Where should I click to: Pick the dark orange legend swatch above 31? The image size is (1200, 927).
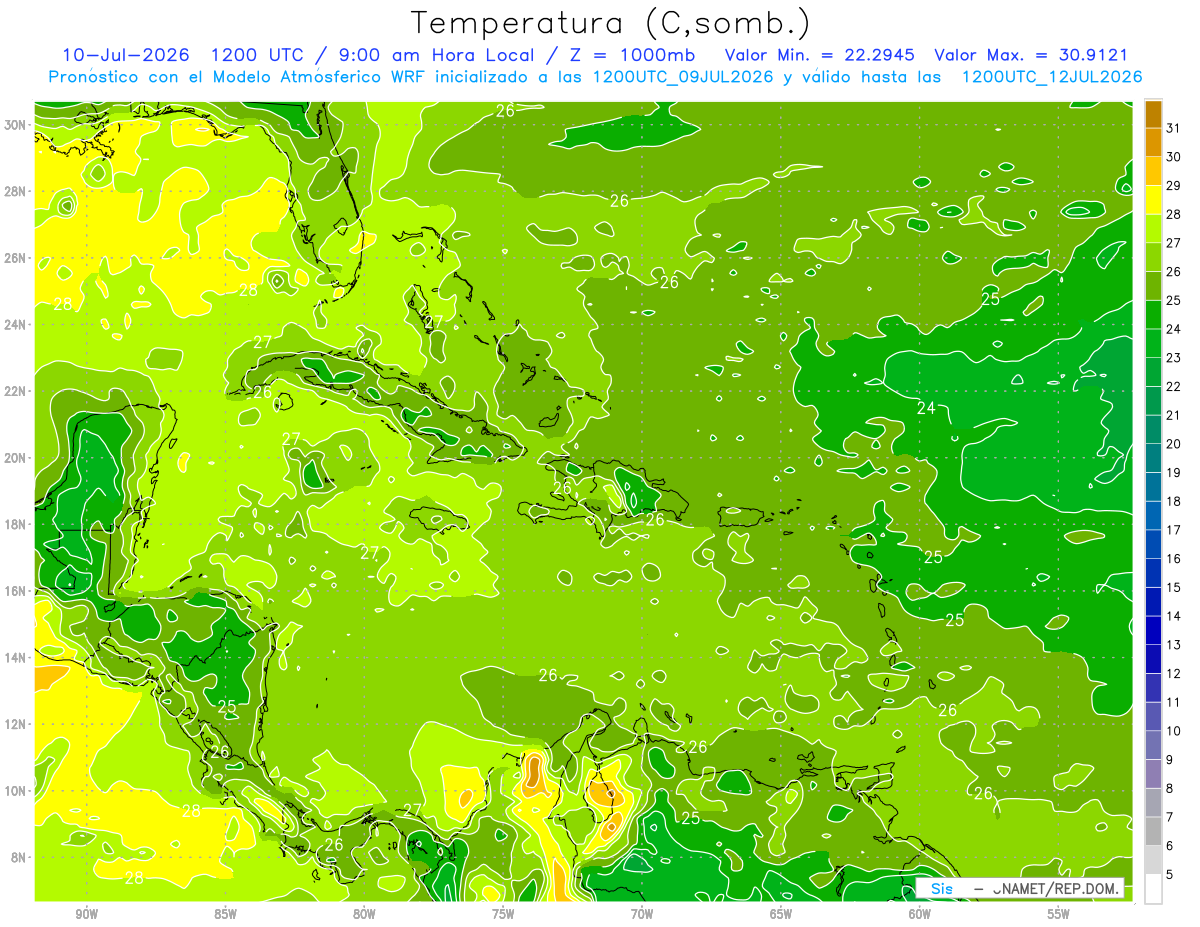coord(1153,114)
